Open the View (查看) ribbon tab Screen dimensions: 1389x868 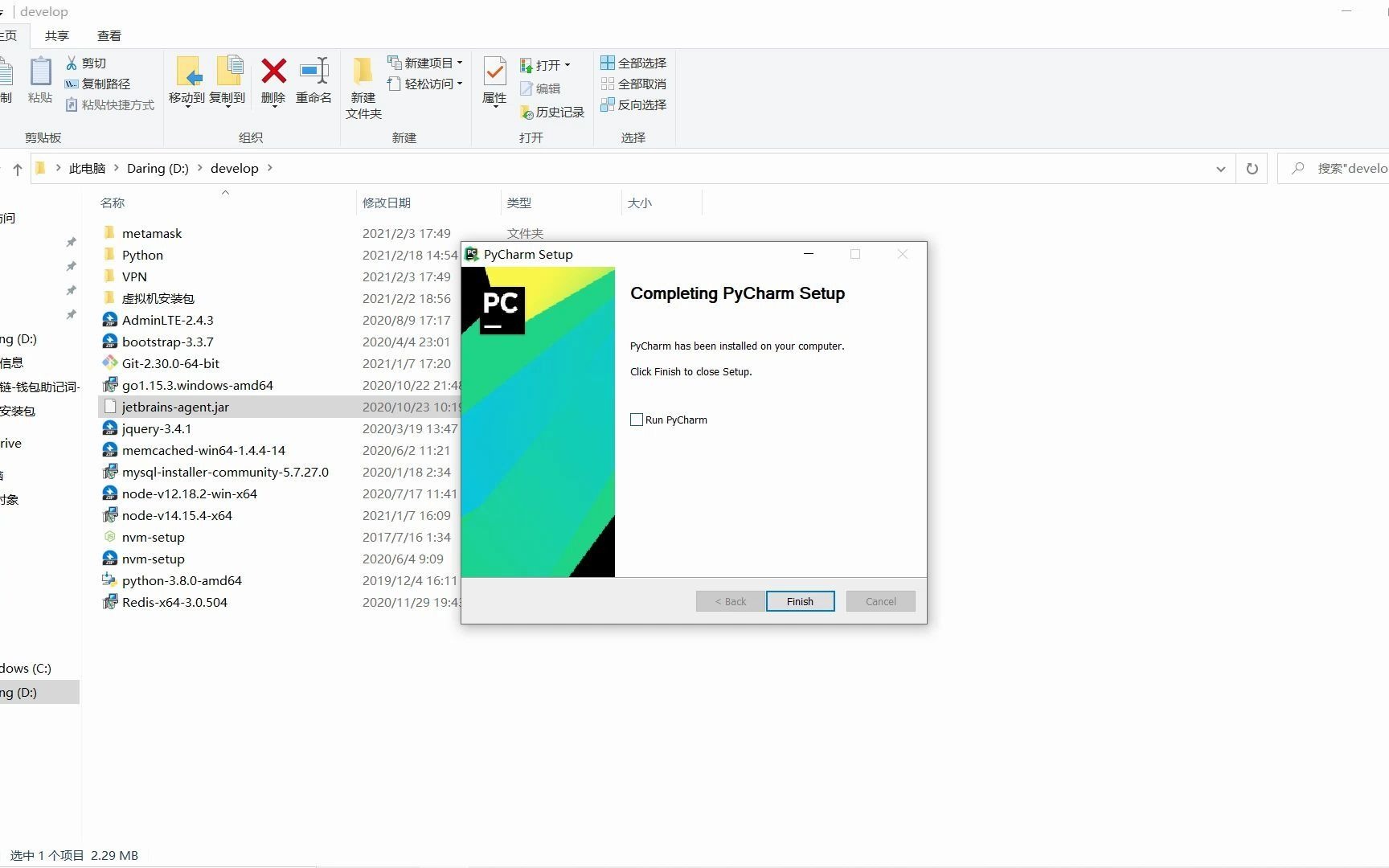(x=109, y=35)
